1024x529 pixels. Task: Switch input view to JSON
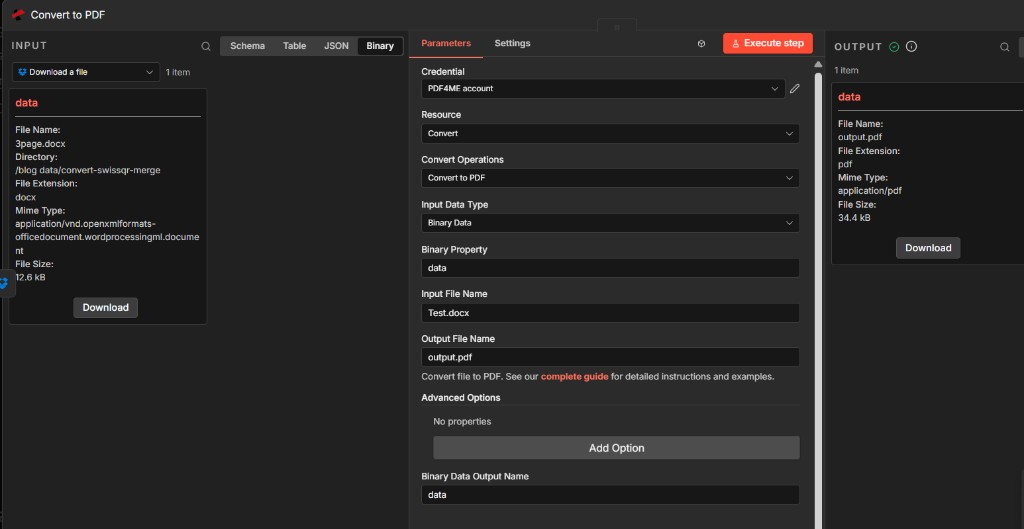[x=336, y=46]
